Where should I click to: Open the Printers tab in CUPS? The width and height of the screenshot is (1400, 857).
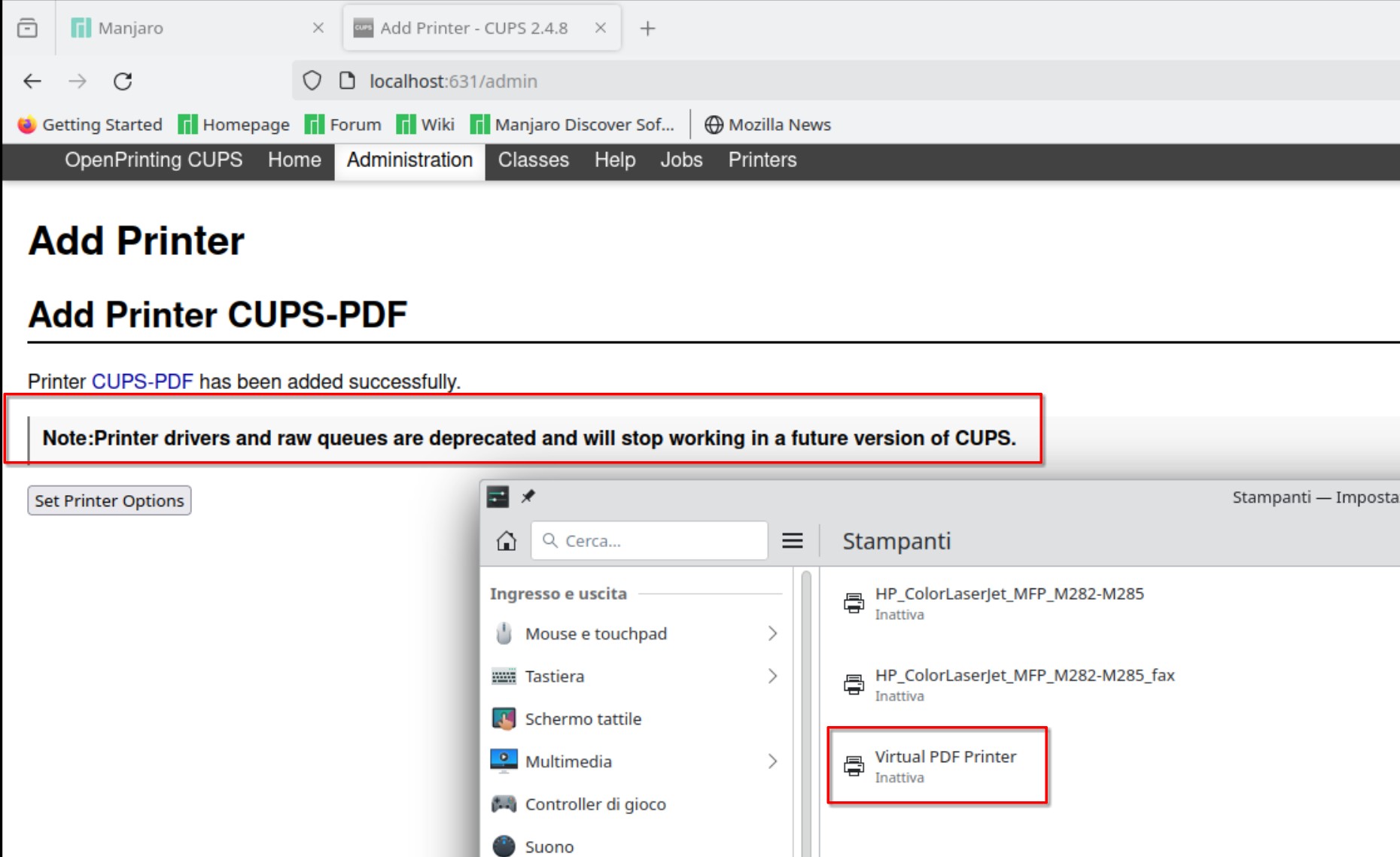coord(762,160)
